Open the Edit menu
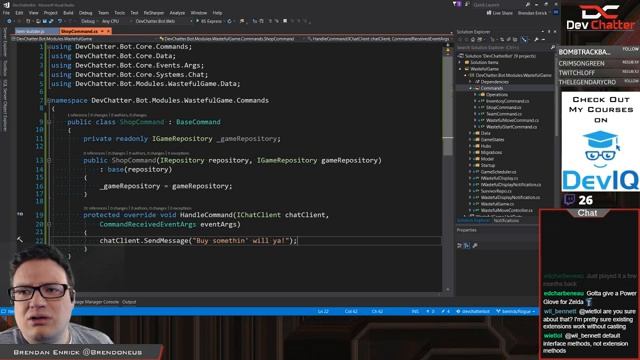This screenshot has height=360, width=640. click(19, 13)
